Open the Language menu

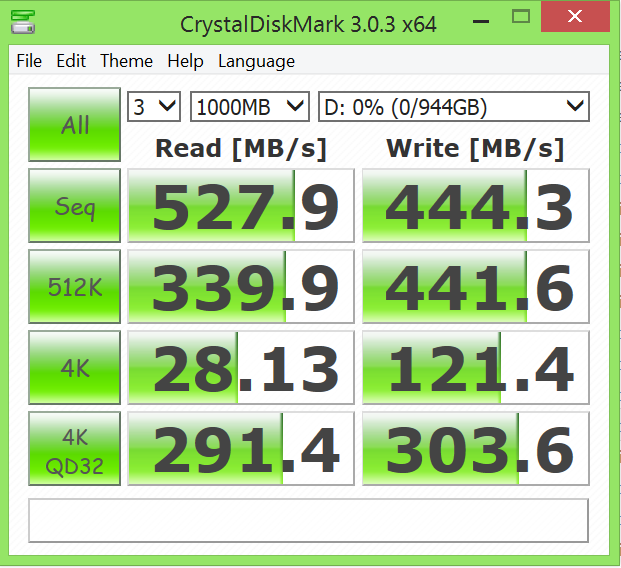256,61
